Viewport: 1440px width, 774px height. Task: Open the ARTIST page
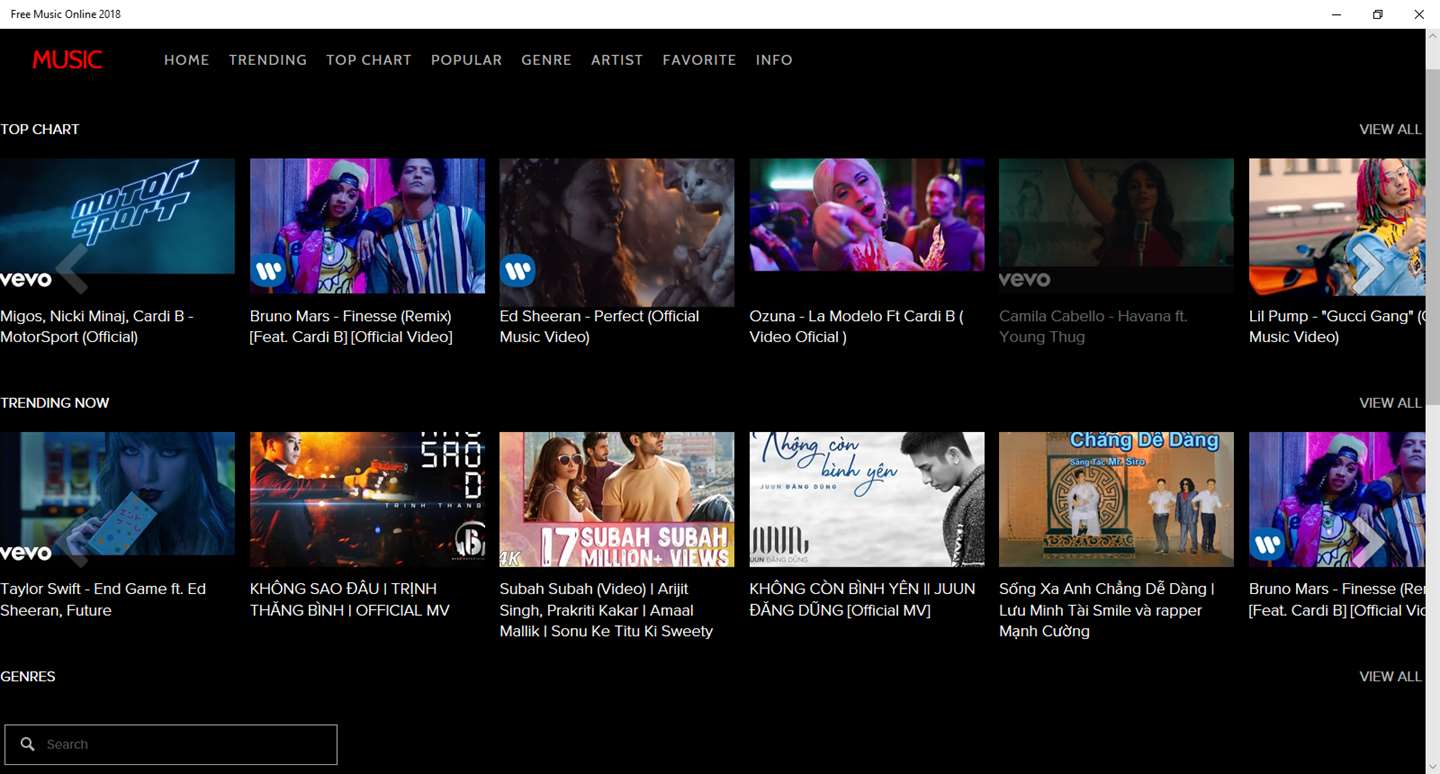pos(617,60)
